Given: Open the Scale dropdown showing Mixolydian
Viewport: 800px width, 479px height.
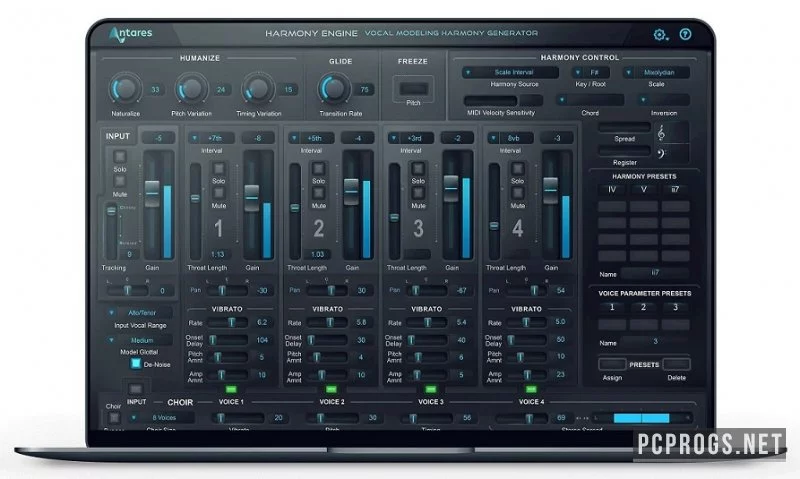Looking at the screenshot, I should click(x=656, y=72).
